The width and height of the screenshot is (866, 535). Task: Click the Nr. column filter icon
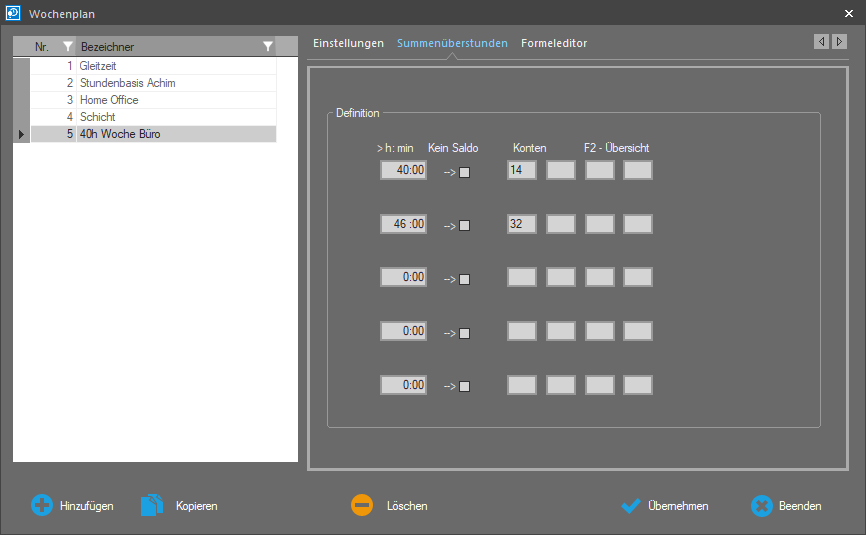[x=68, y=47]
